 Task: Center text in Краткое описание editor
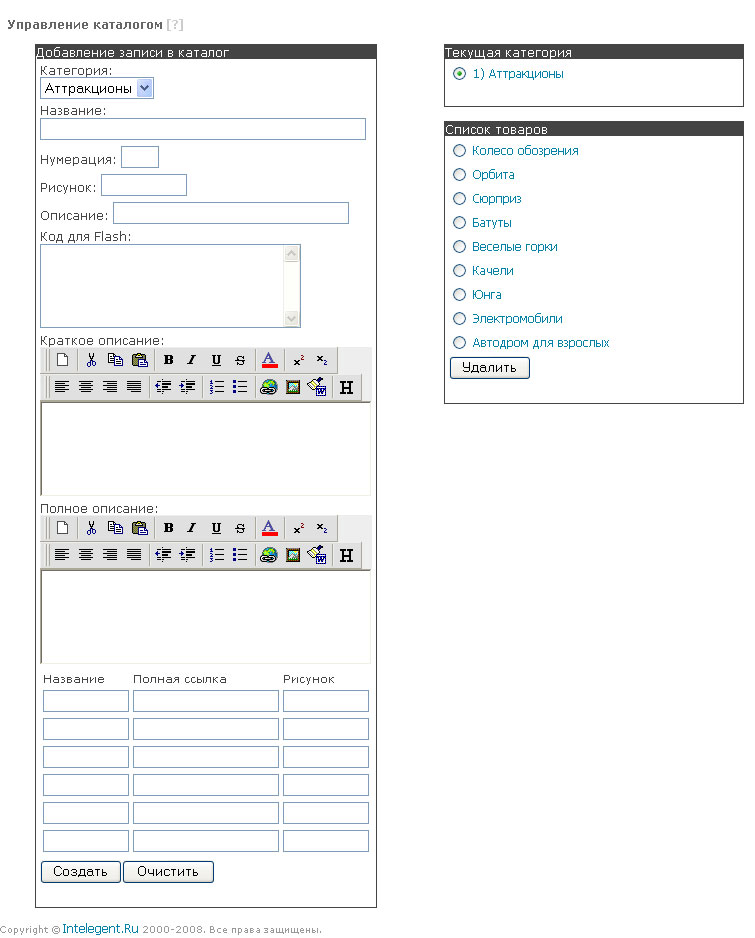(86, 387)
